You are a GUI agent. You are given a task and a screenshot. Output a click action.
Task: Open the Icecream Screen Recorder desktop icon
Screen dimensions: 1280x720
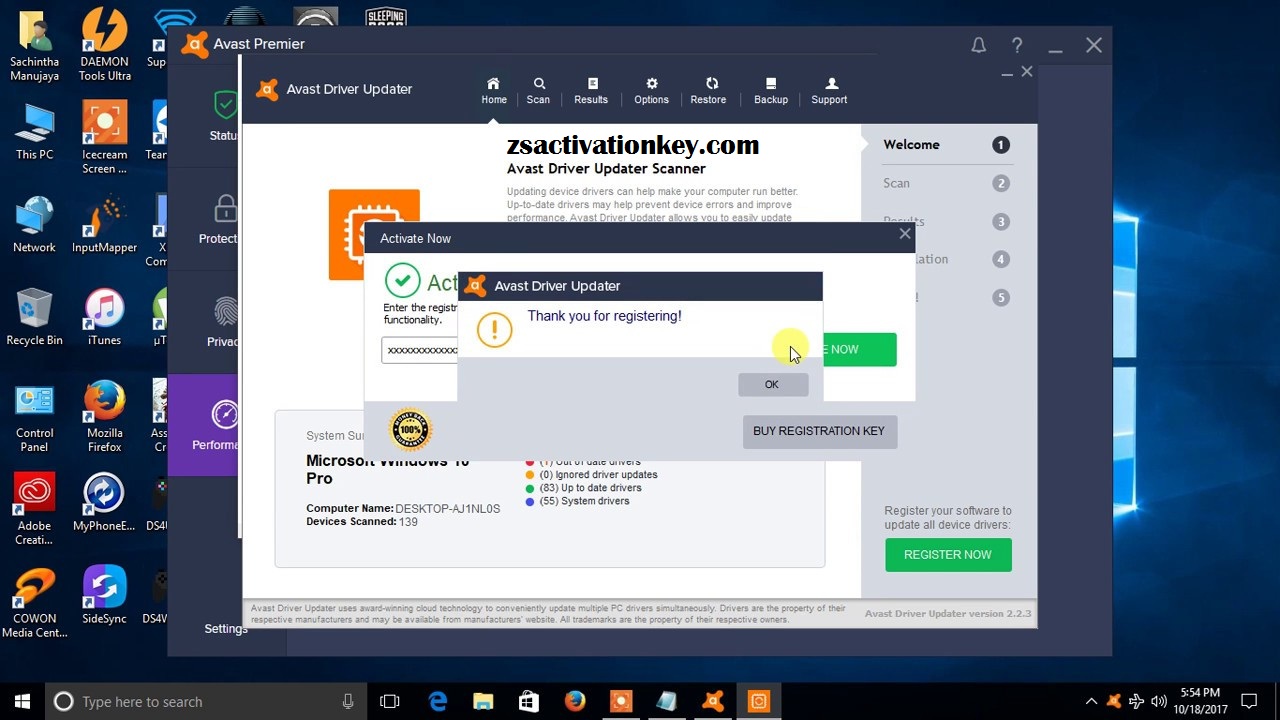pos(104,138)
